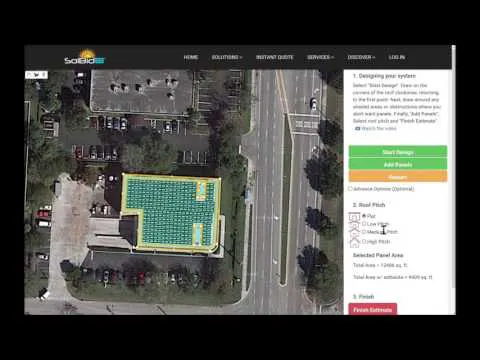Select the Medium Pitch roof option
480x360 pixels.
(364, 232)
